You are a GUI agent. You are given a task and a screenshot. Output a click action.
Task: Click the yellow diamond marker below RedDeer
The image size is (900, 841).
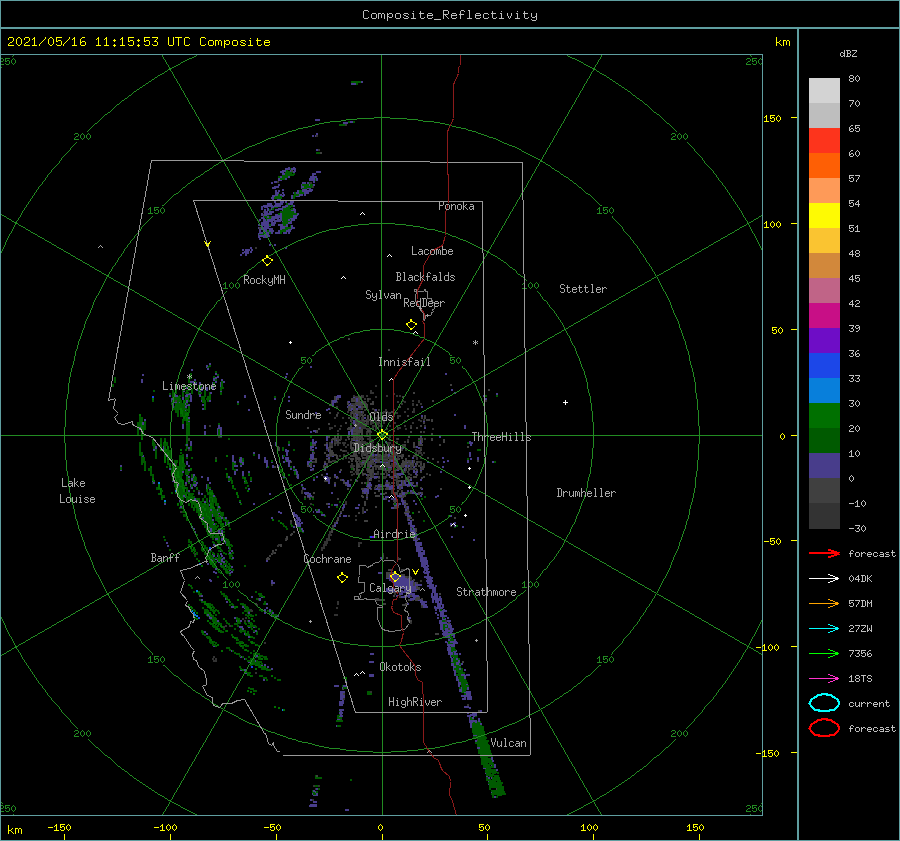coord(412,325)
